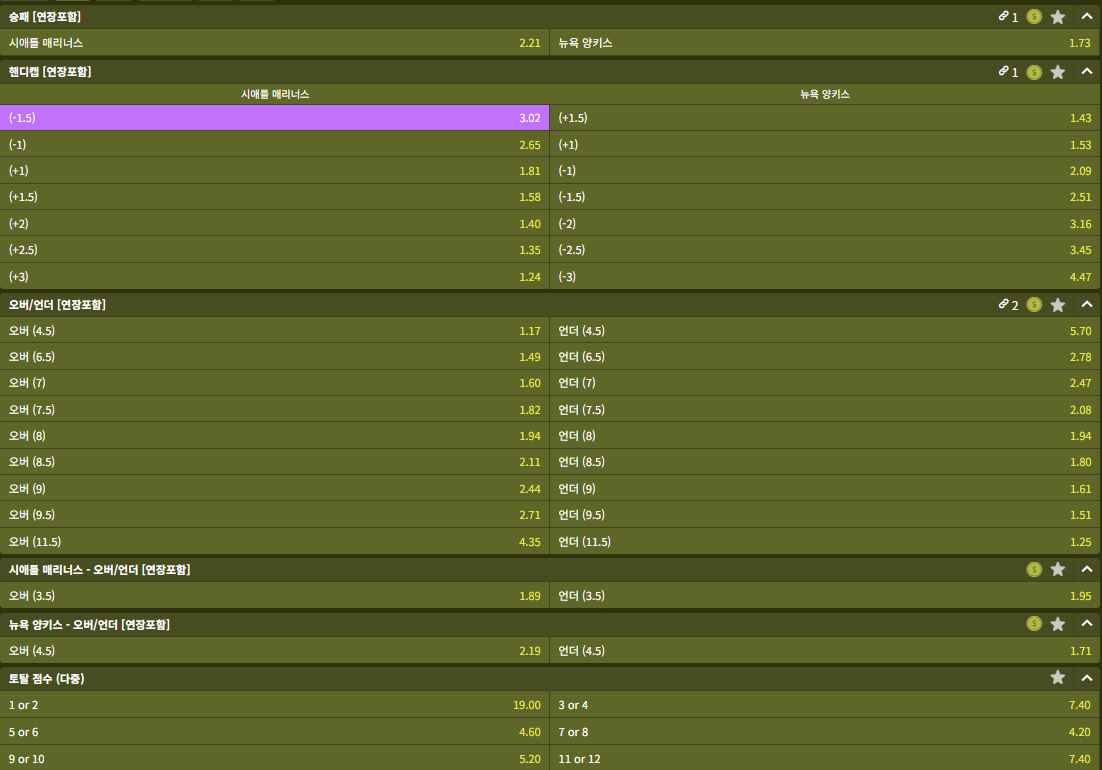
Task: Select 양키스 (-1) handicap at 2.09
Action: (x=825, y=171)
